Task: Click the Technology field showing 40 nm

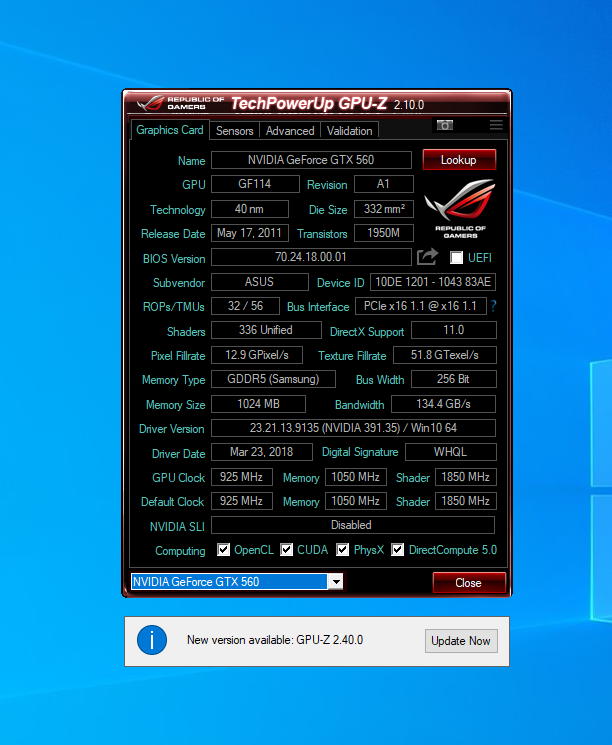Action: click(249, 209)
